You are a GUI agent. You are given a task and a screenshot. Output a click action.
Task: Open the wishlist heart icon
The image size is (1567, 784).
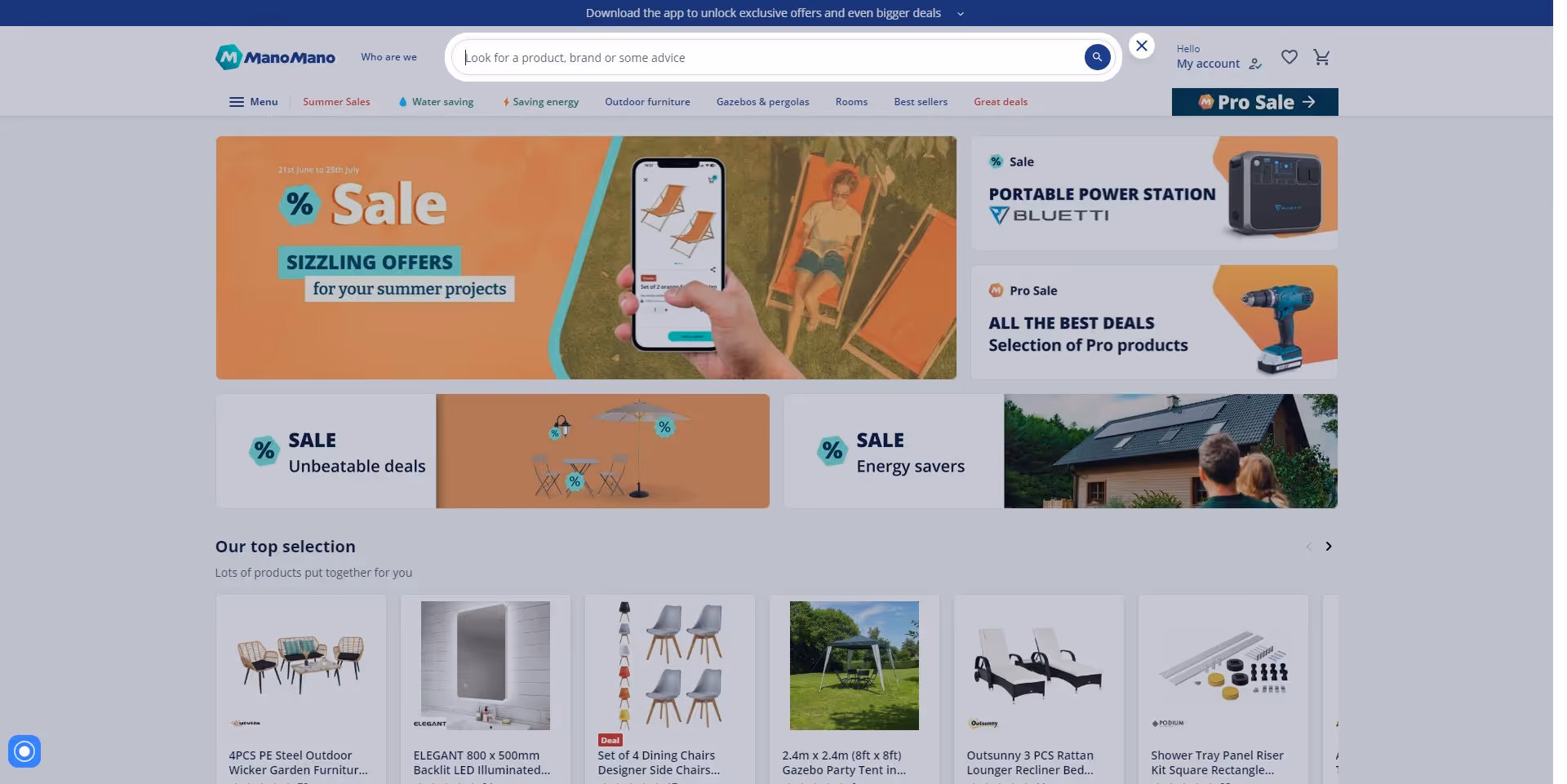click(x=1290, y=57)
